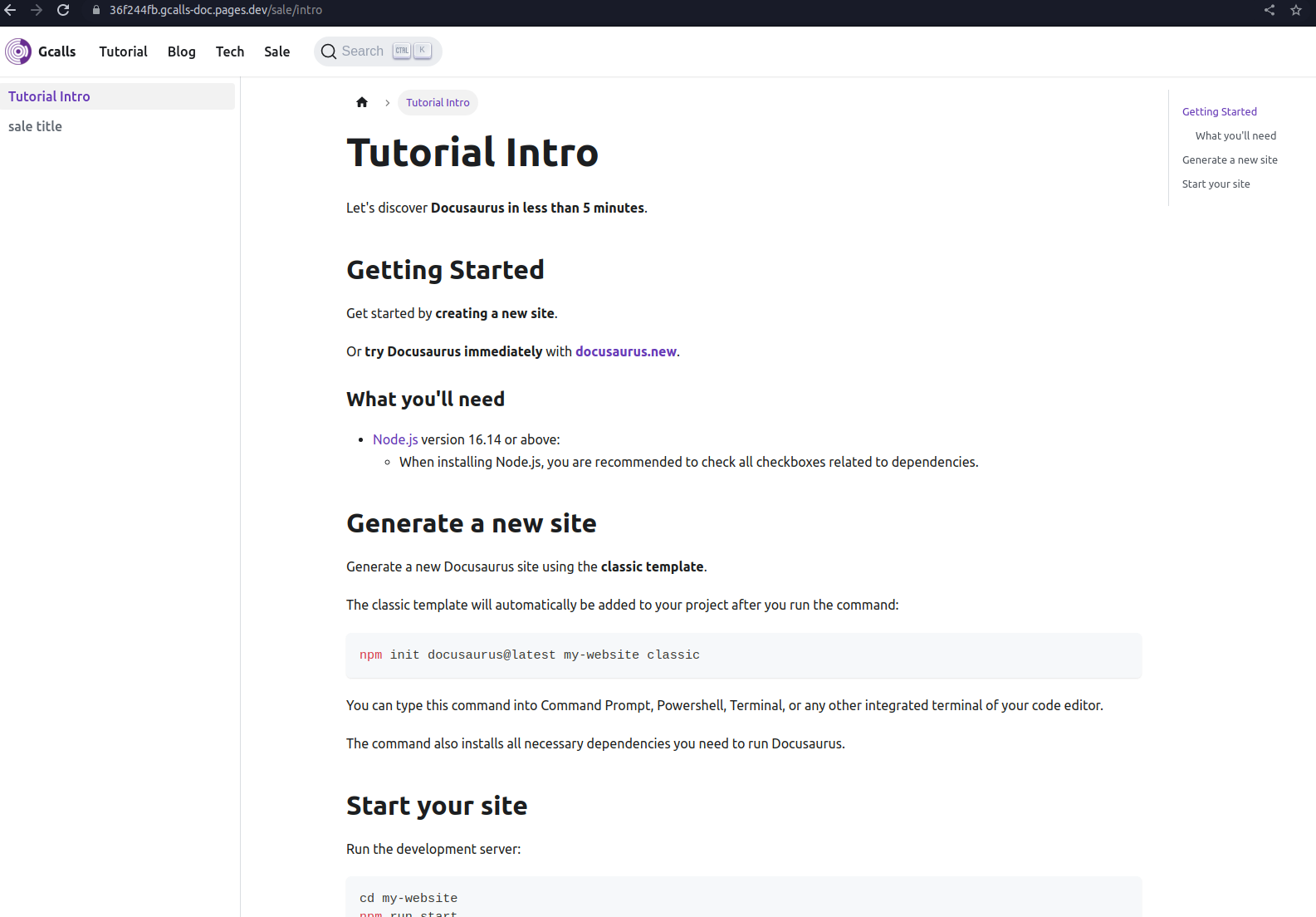The height and width of the screenshot is (917, 1316).
Task: Click the address bar URL
Action: (x=216, y=10)
